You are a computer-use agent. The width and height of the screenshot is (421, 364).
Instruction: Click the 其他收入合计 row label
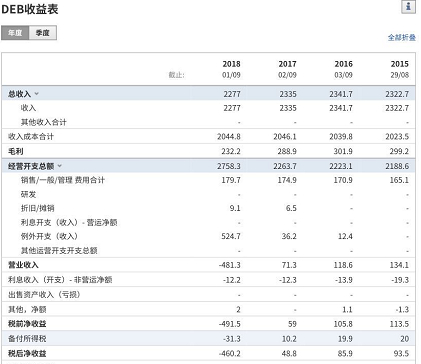pos(44,122)
